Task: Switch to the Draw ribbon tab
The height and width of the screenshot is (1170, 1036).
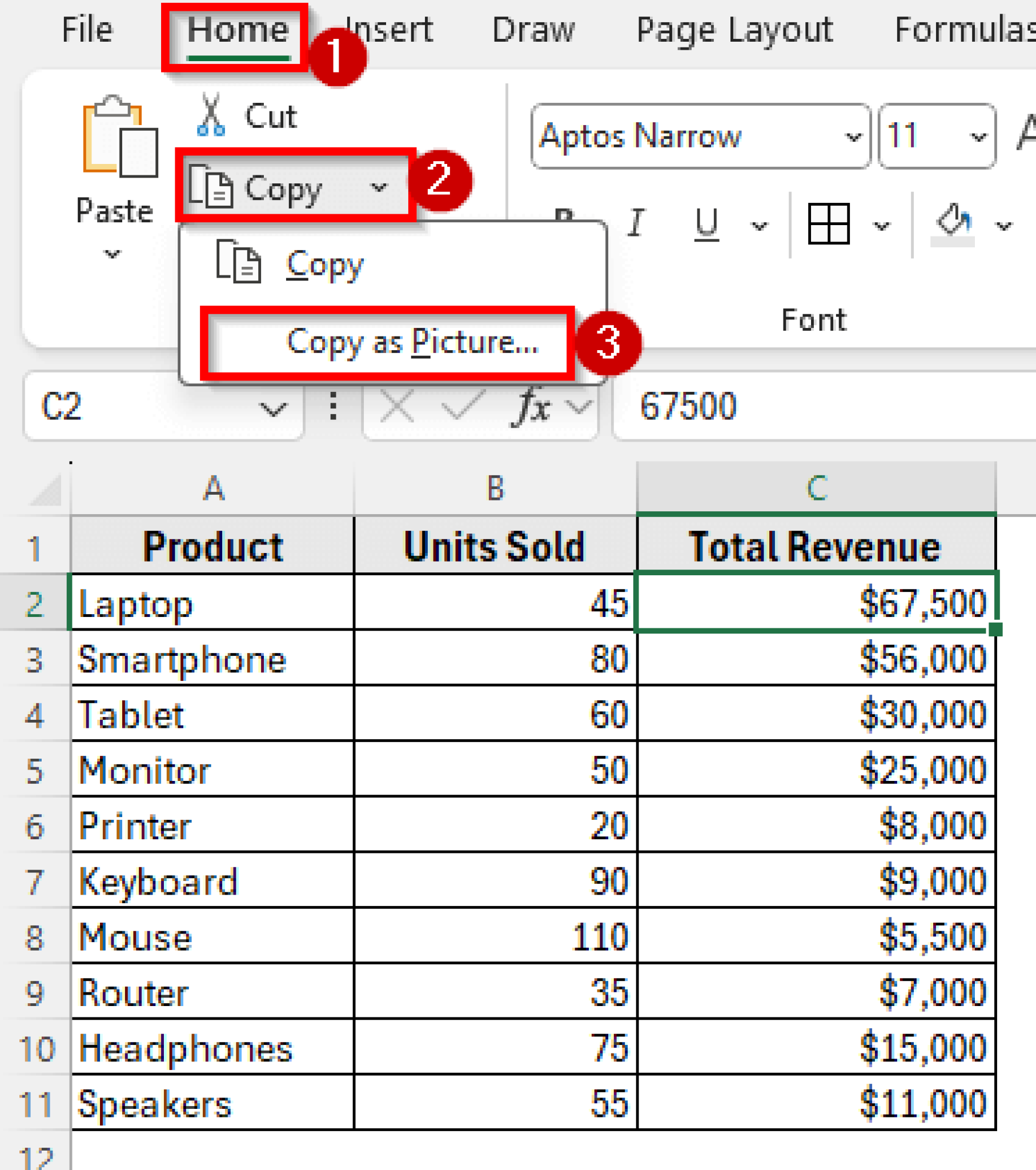Action: point(535,30)
